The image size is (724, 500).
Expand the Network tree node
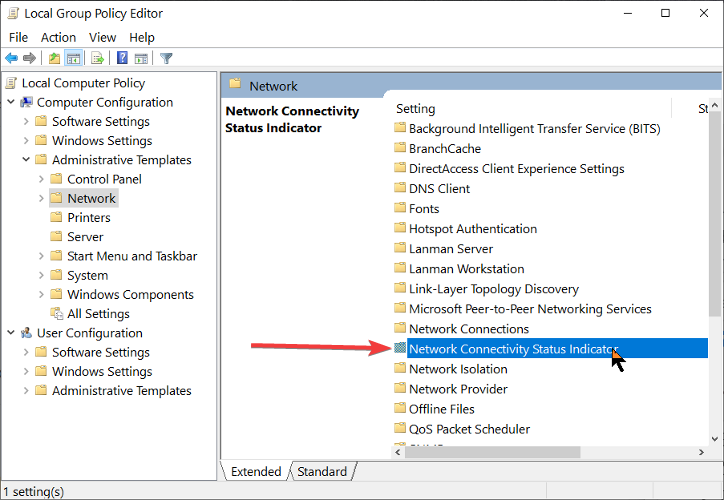point(42,198)
